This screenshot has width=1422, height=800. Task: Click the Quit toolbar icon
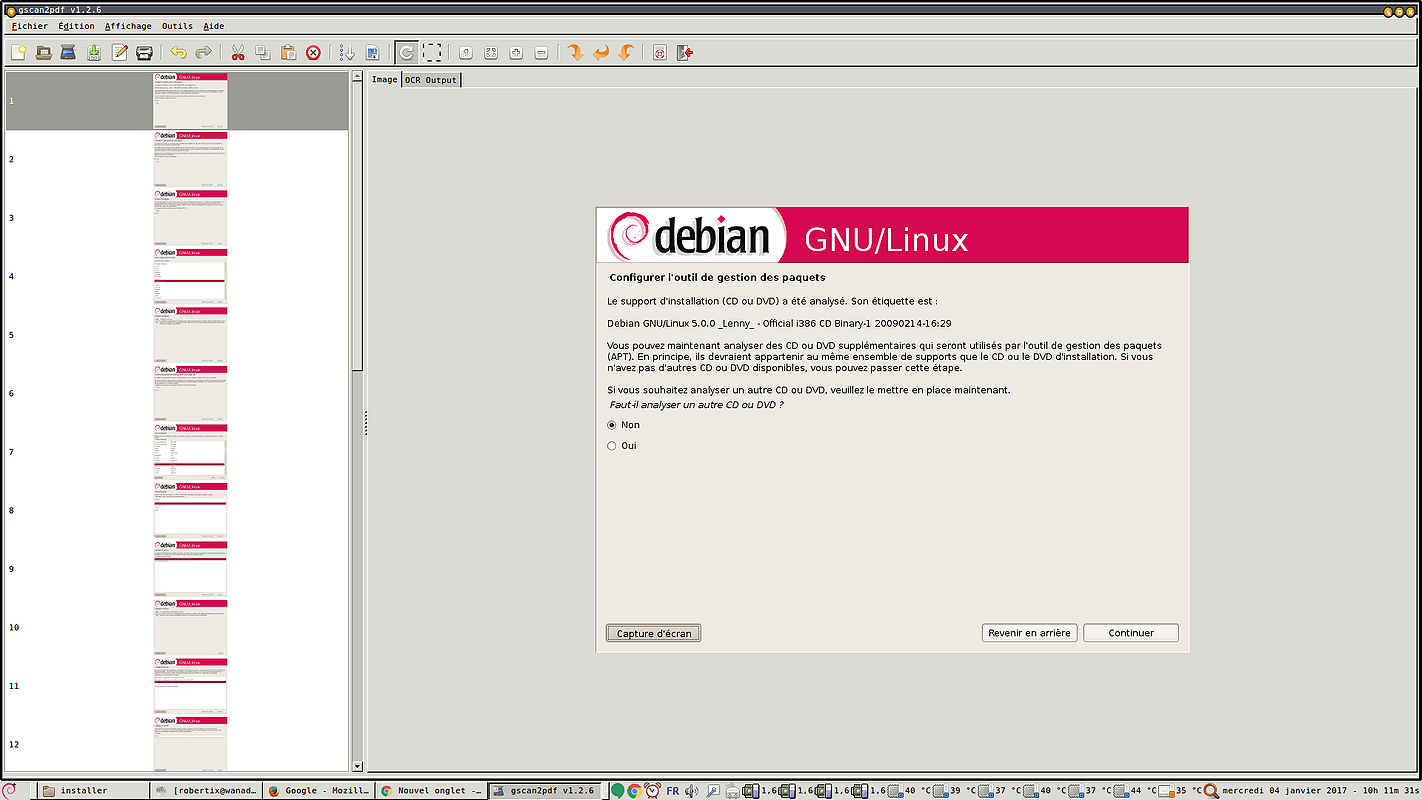pos(685,52)
